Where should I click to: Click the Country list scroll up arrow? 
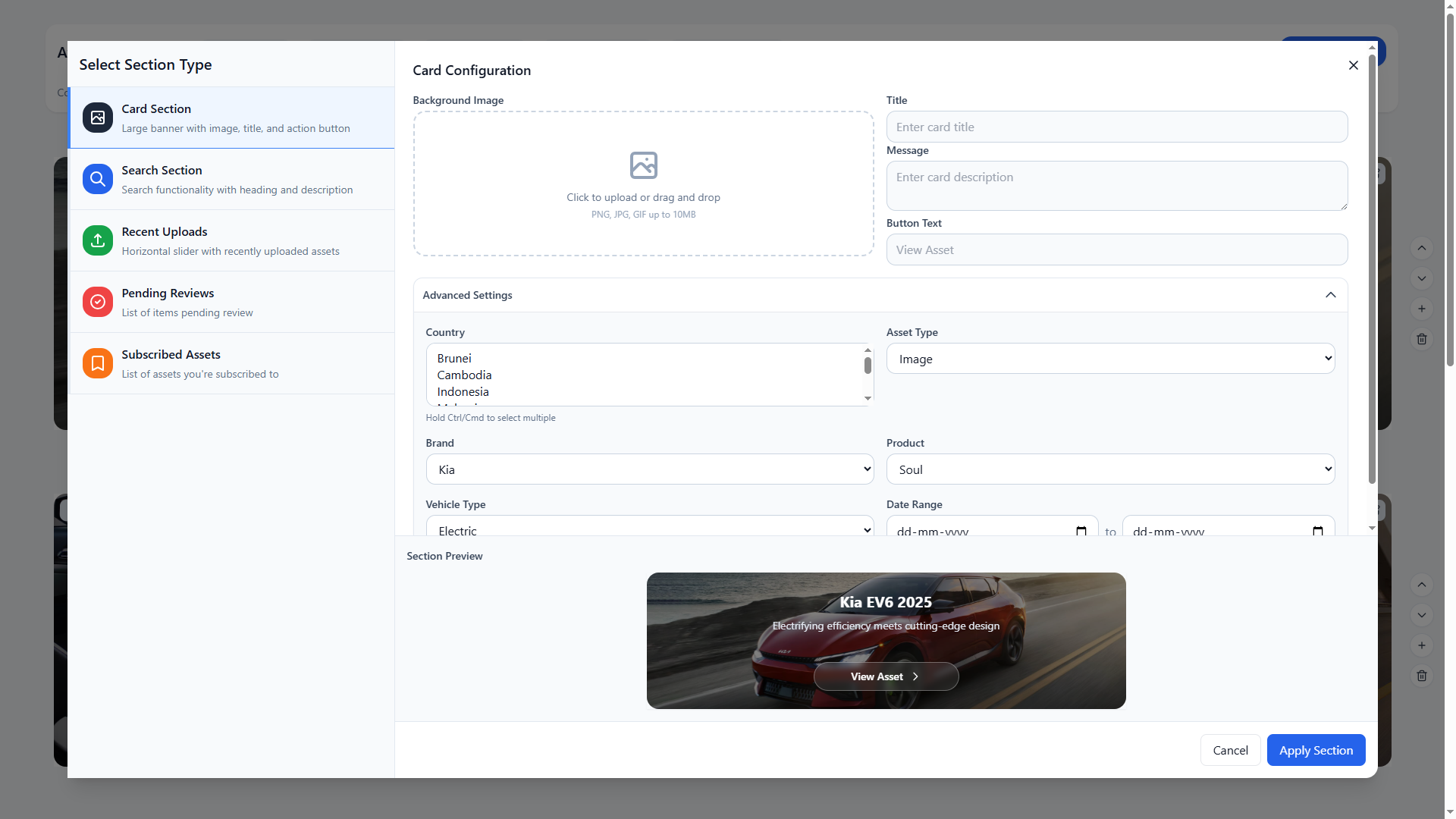tap(868, 350)
